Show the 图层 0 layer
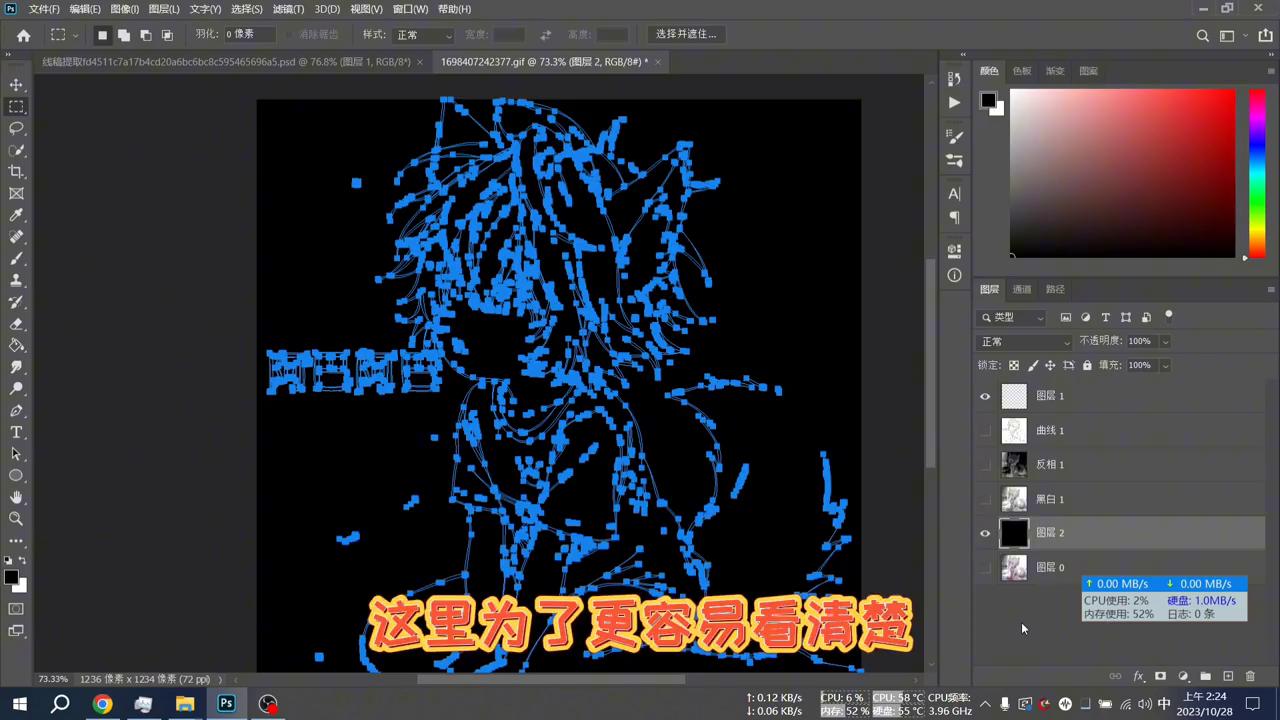The width and height of the screenshot is (1280, 720). pos(985,567)
